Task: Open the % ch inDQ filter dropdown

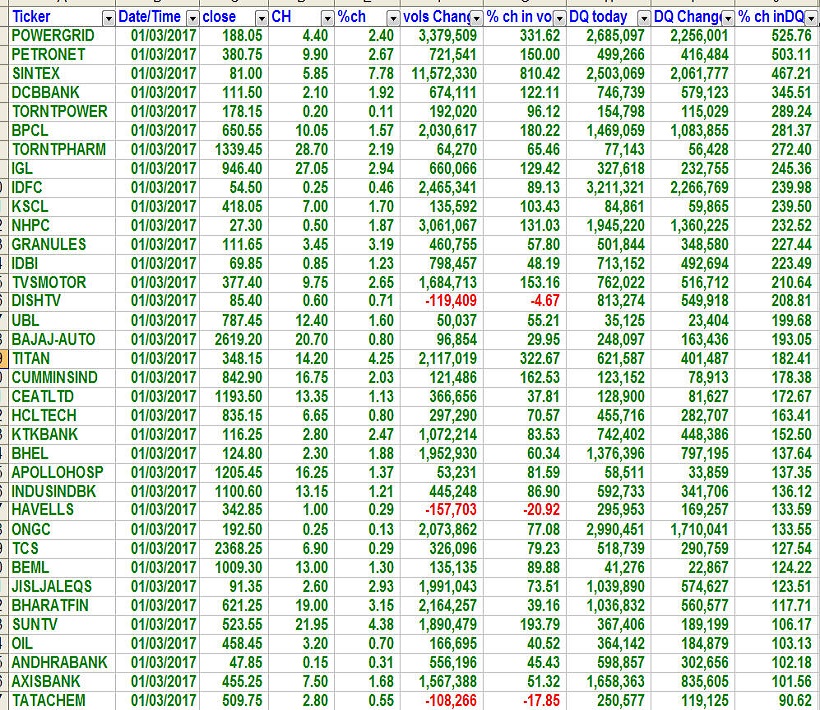Action: 811,19
